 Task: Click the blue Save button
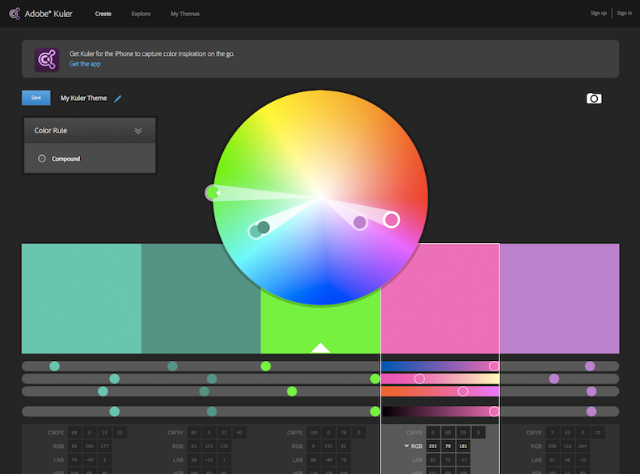point(36,98)
